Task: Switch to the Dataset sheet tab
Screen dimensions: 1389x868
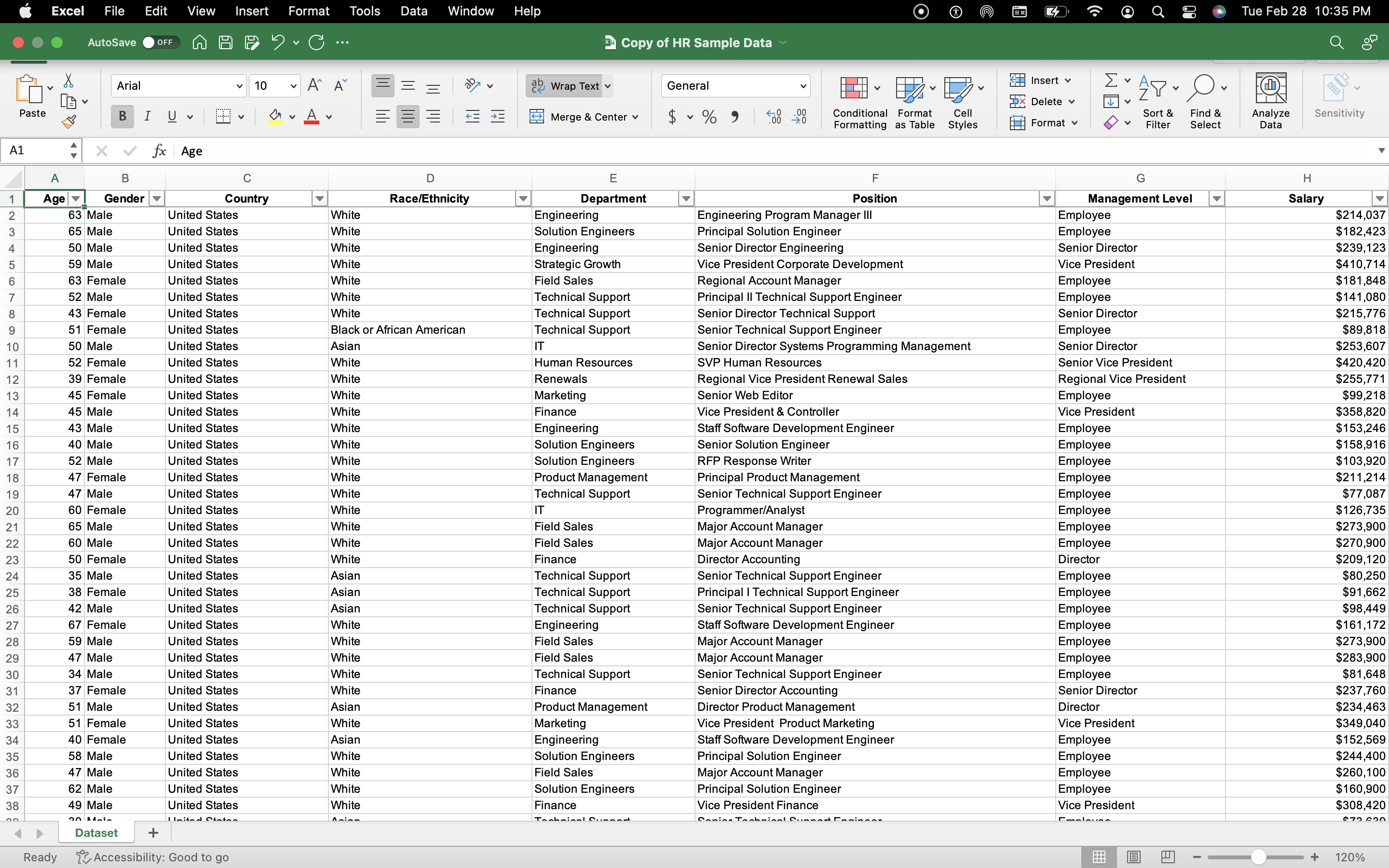Action: point(96,832)
